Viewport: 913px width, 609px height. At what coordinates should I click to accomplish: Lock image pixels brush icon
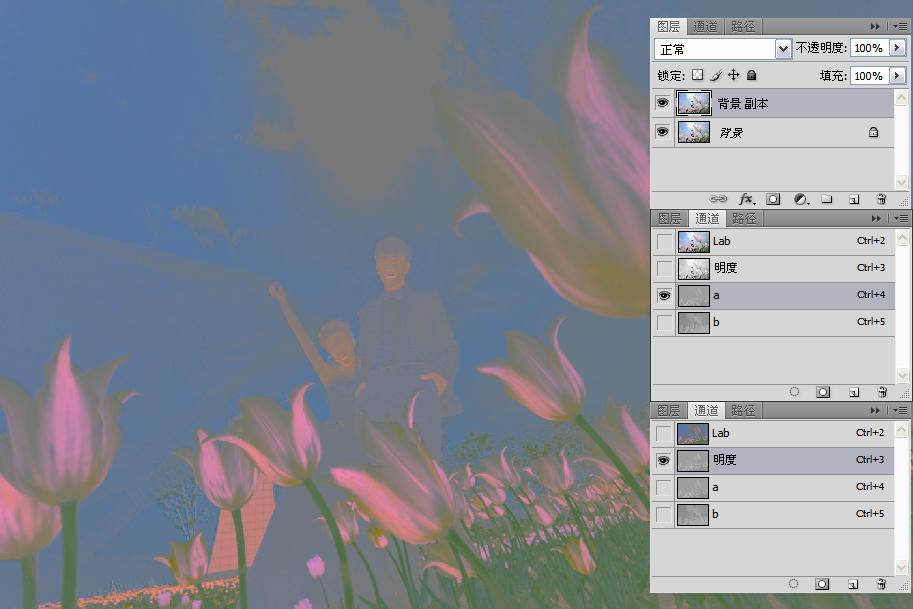(x=716, y=75)
